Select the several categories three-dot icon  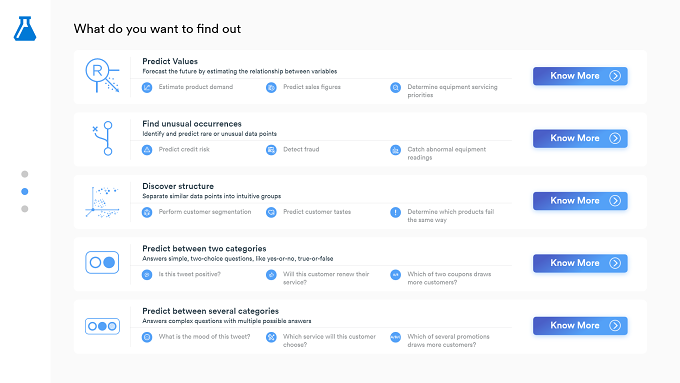102,326
